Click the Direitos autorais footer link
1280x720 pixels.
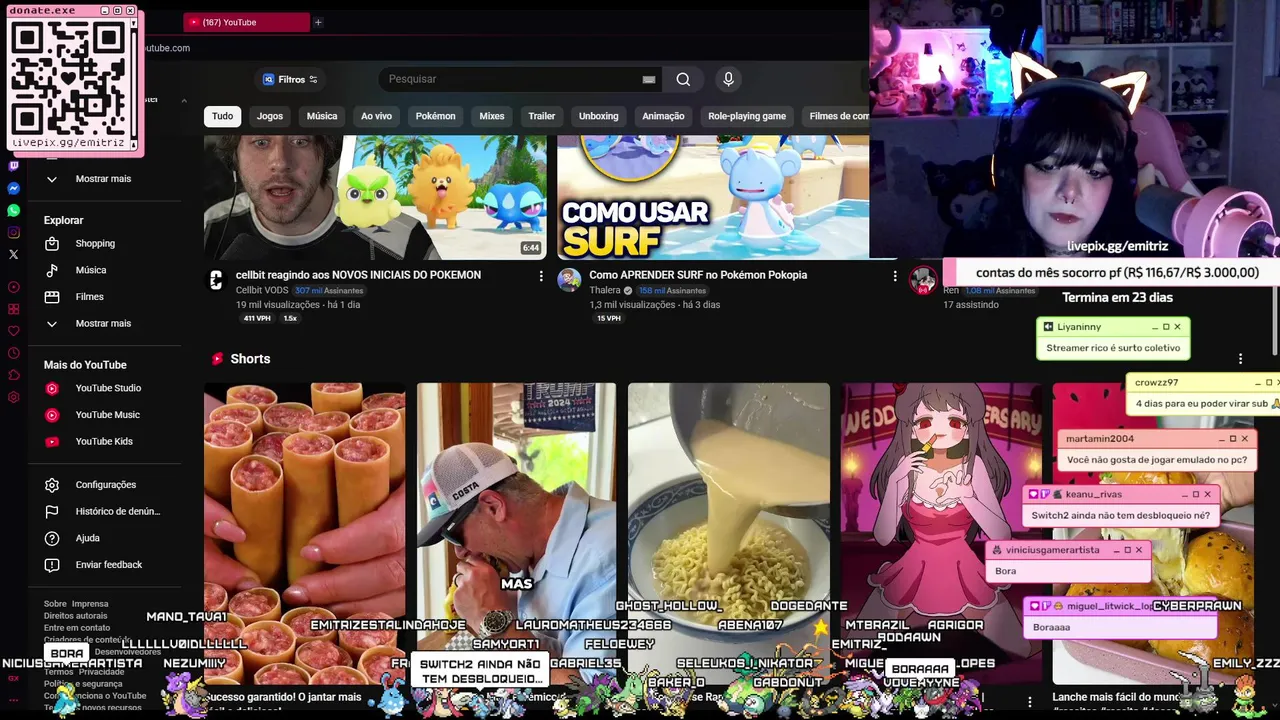[75, 616]
